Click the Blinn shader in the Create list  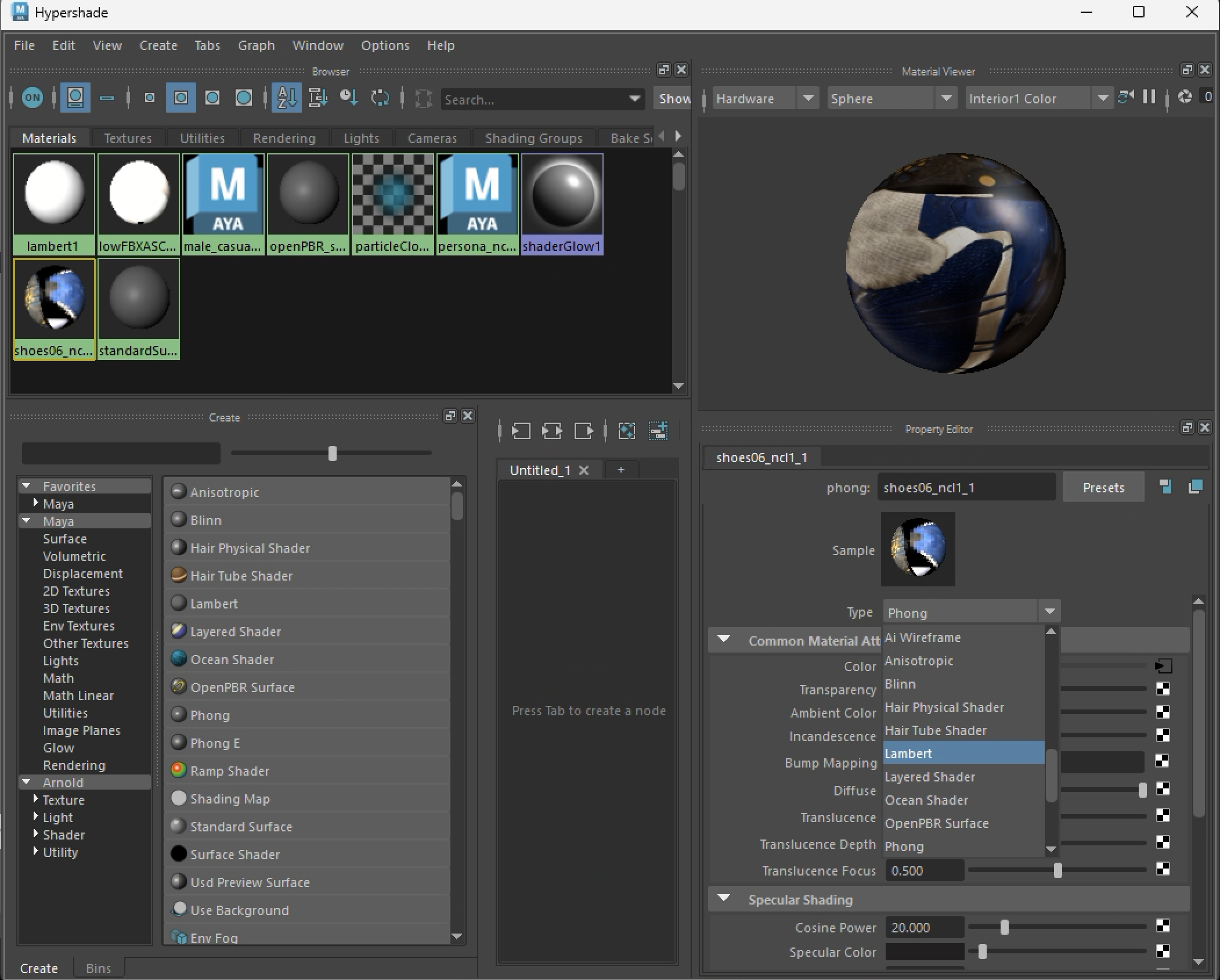click(206, 520)
